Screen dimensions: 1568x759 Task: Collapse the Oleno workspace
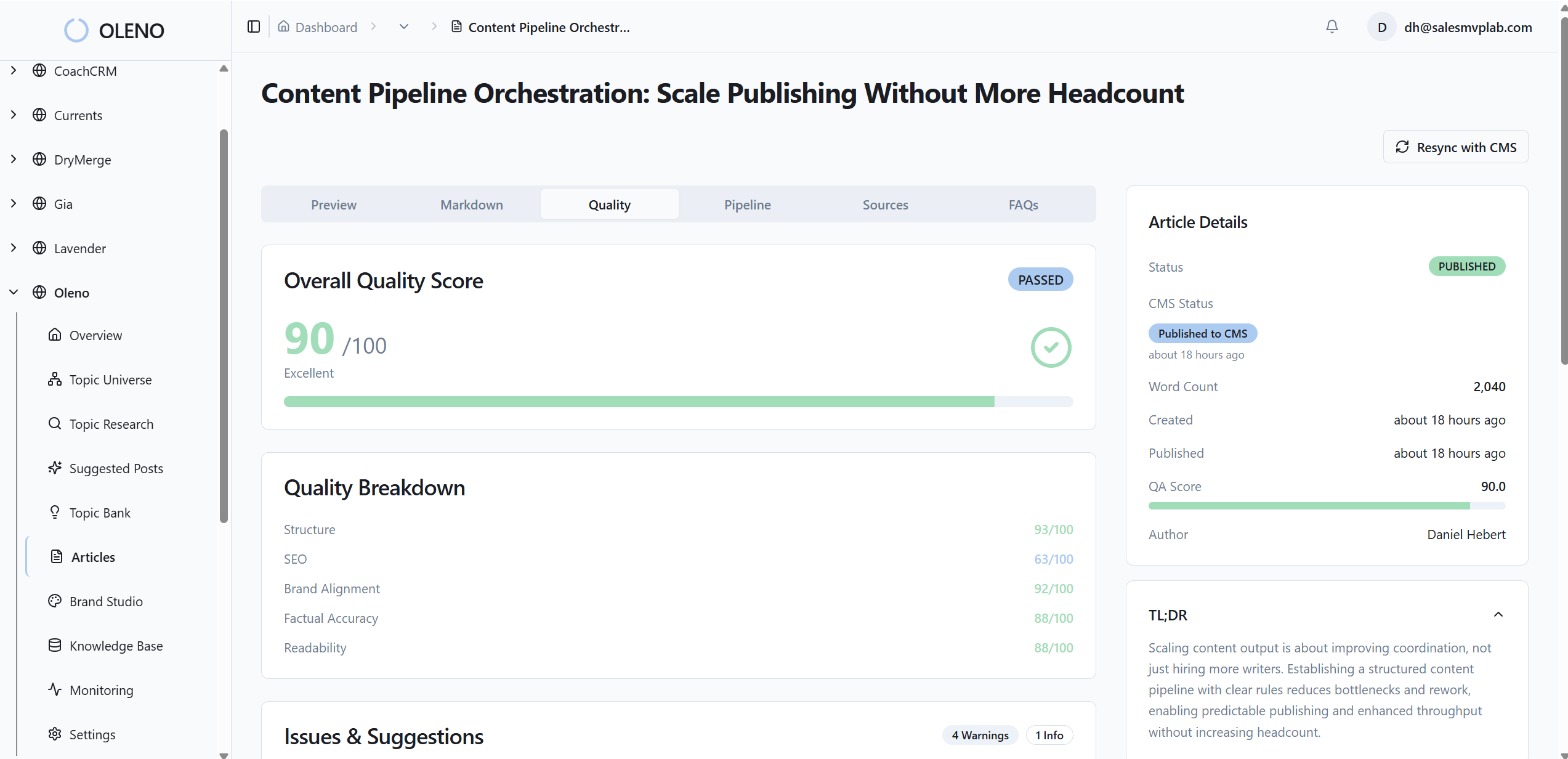[13, 292]
